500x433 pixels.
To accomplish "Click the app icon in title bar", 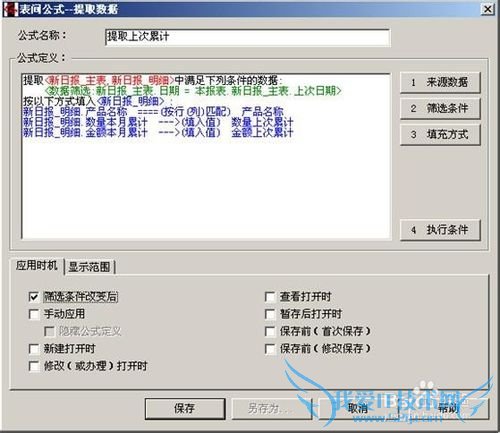I will click(10, 9).
